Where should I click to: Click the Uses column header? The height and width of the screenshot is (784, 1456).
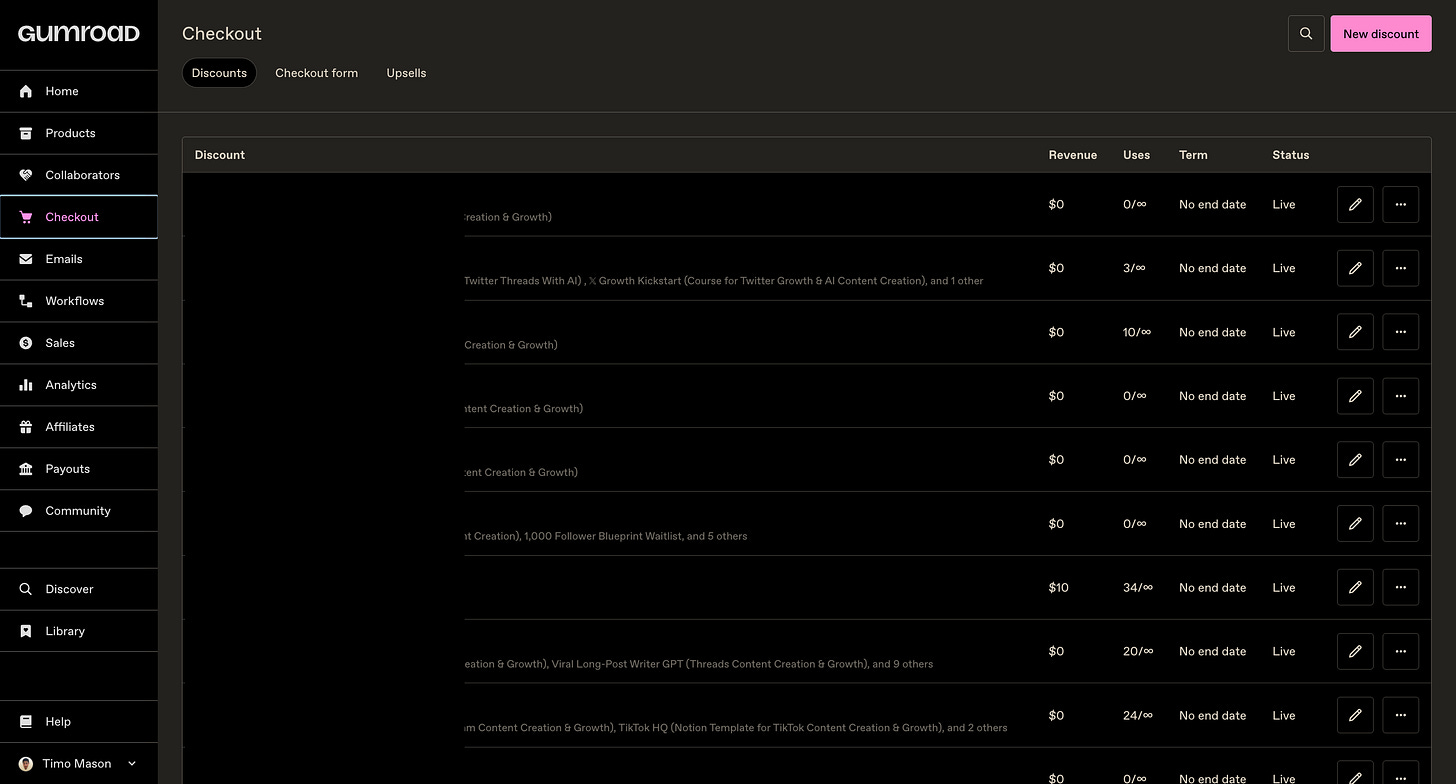point(1136,155)
